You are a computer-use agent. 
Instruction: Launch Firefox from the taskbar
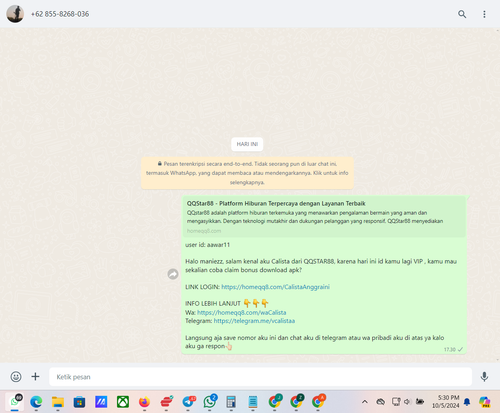pyautogui.click(x=144, y=402)
